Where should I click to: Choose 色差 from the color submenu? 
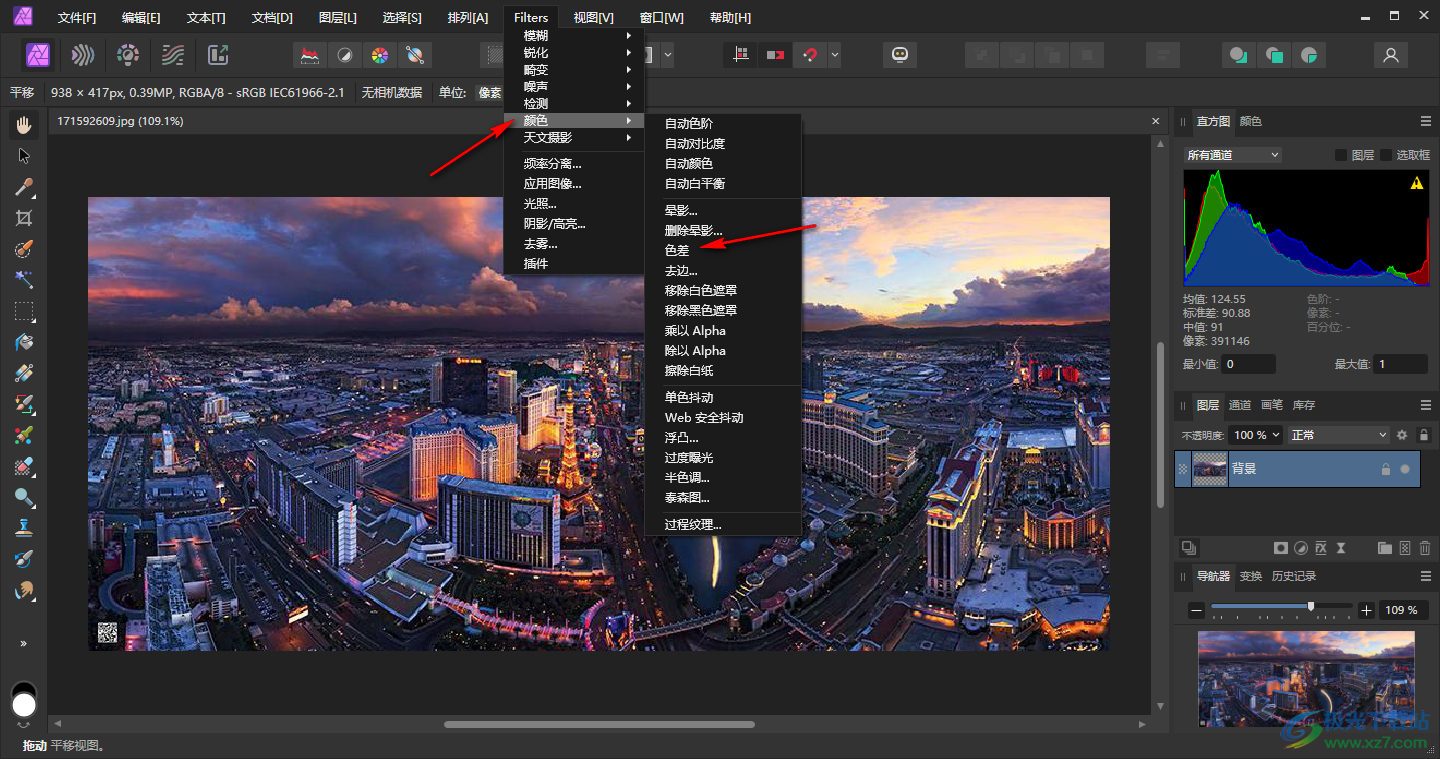coord(677,251)
